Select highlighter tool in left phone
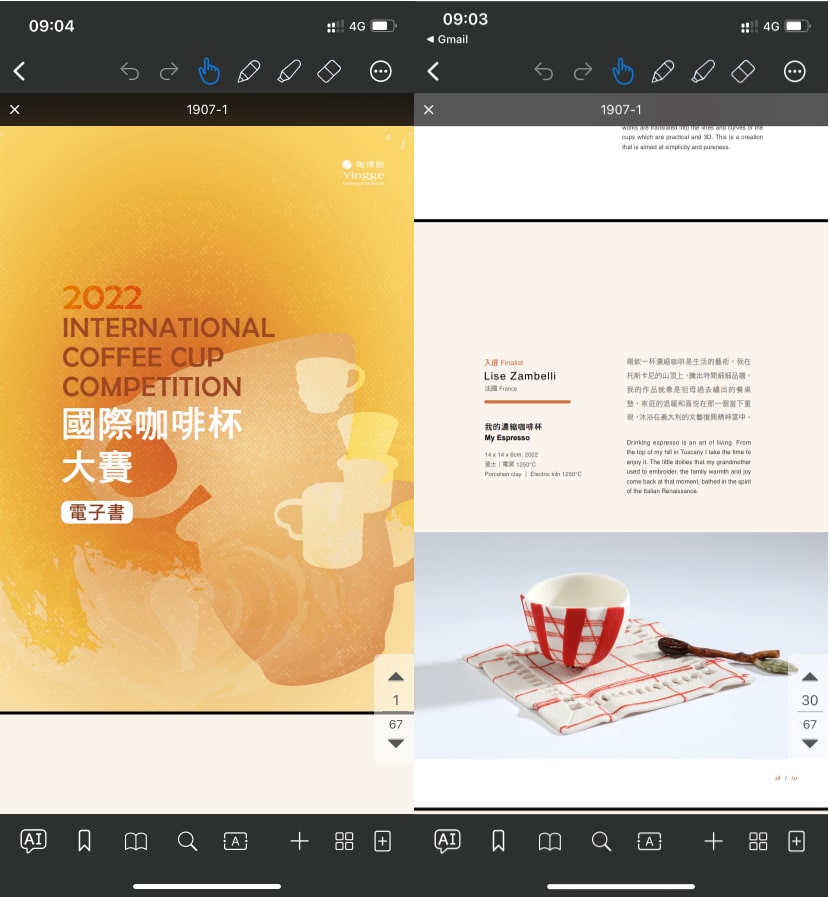The height and width of the screenshot is (897, 830). point(289,72)
